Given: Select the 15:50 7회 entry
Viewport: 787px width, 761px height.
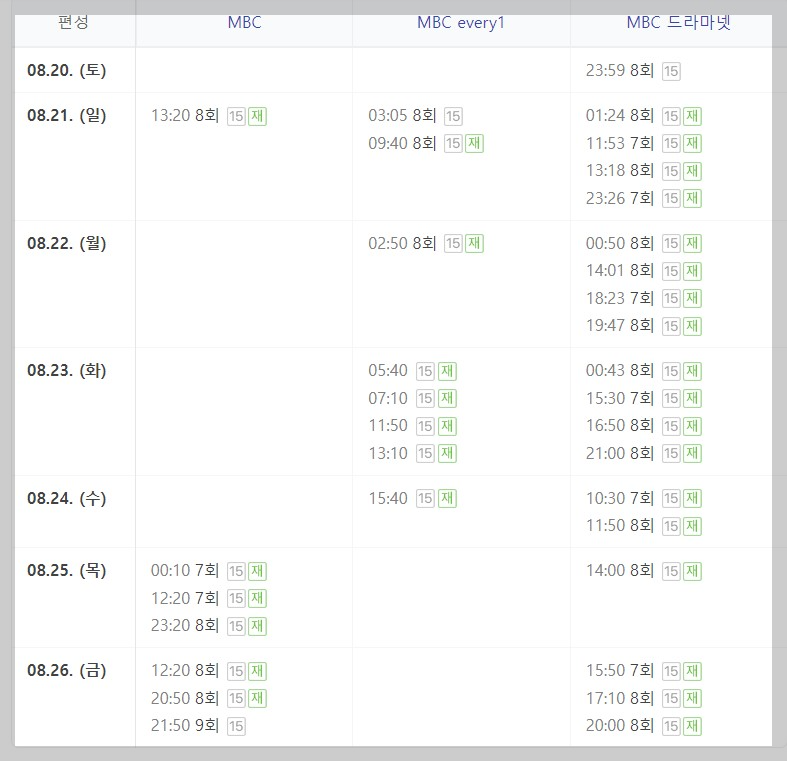Looking at the screenshot, I should (620, 671).
